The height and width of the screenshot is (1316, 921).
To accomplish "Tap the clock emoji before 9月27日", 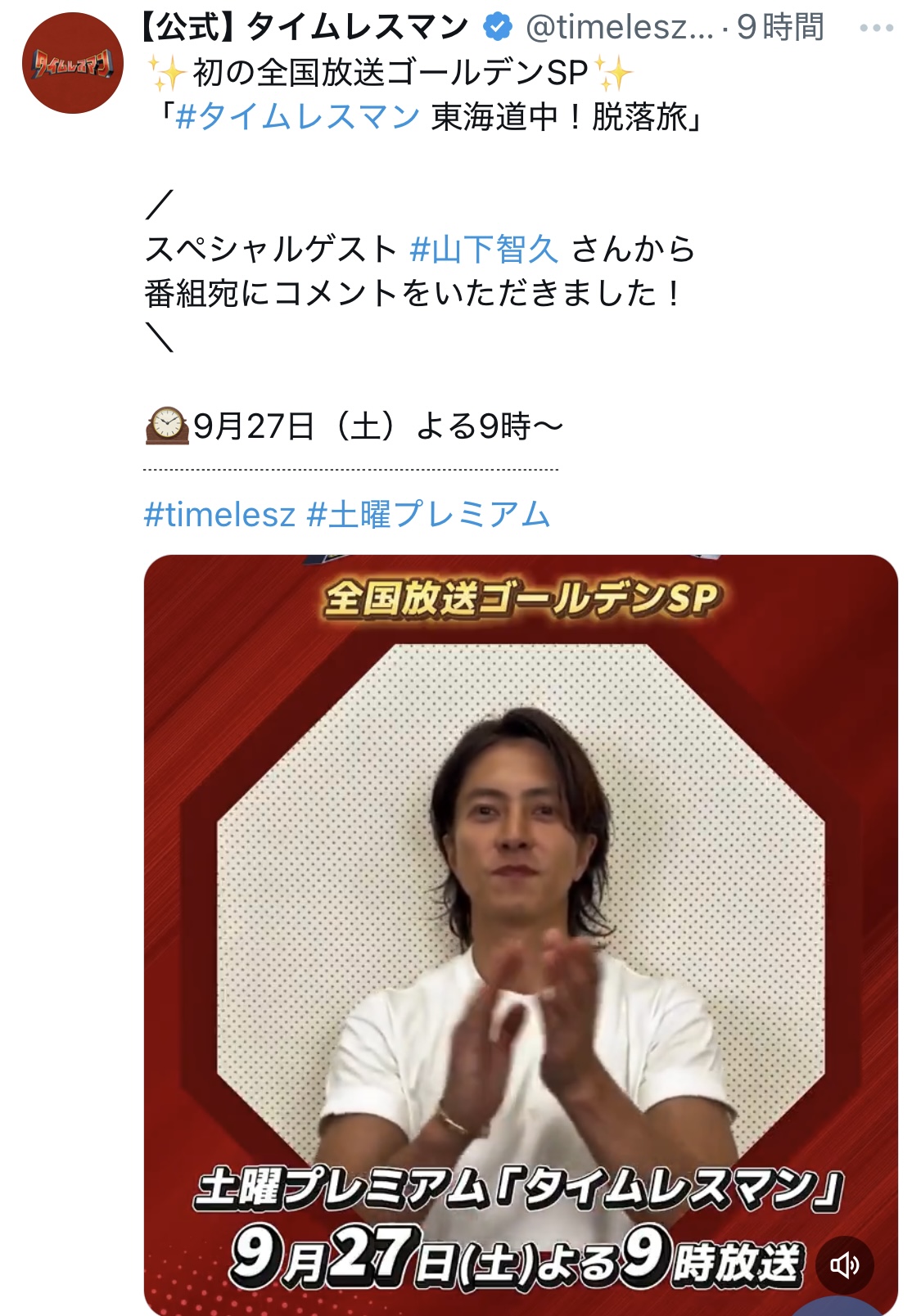I will 167,426.
